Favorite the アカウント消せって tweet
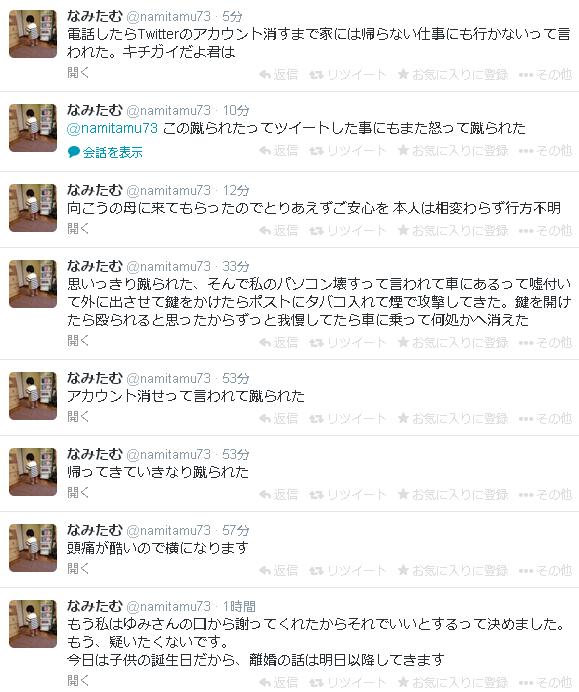 point(453,418)
